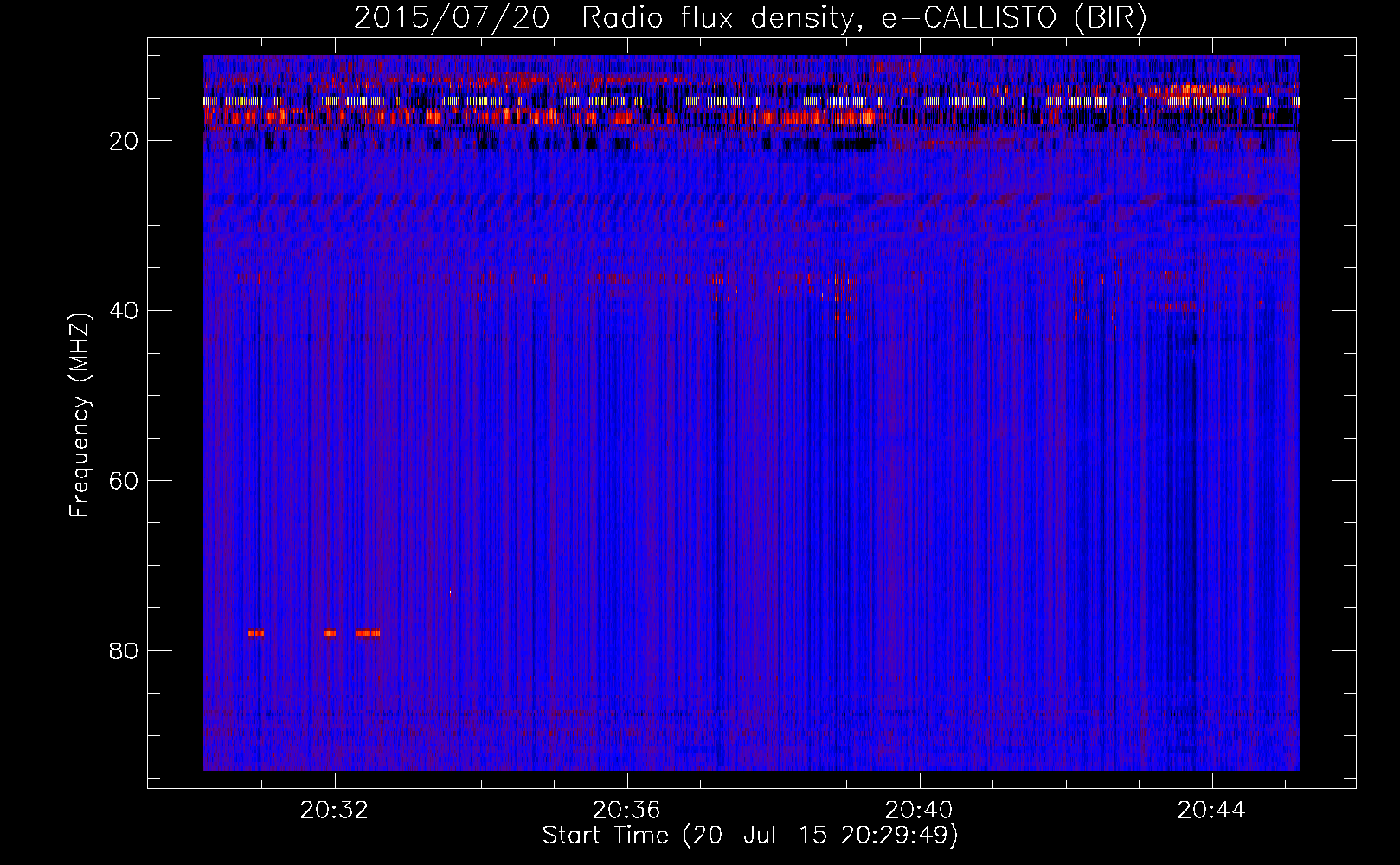Click the '20:44' time tick label

(1211, 811)
